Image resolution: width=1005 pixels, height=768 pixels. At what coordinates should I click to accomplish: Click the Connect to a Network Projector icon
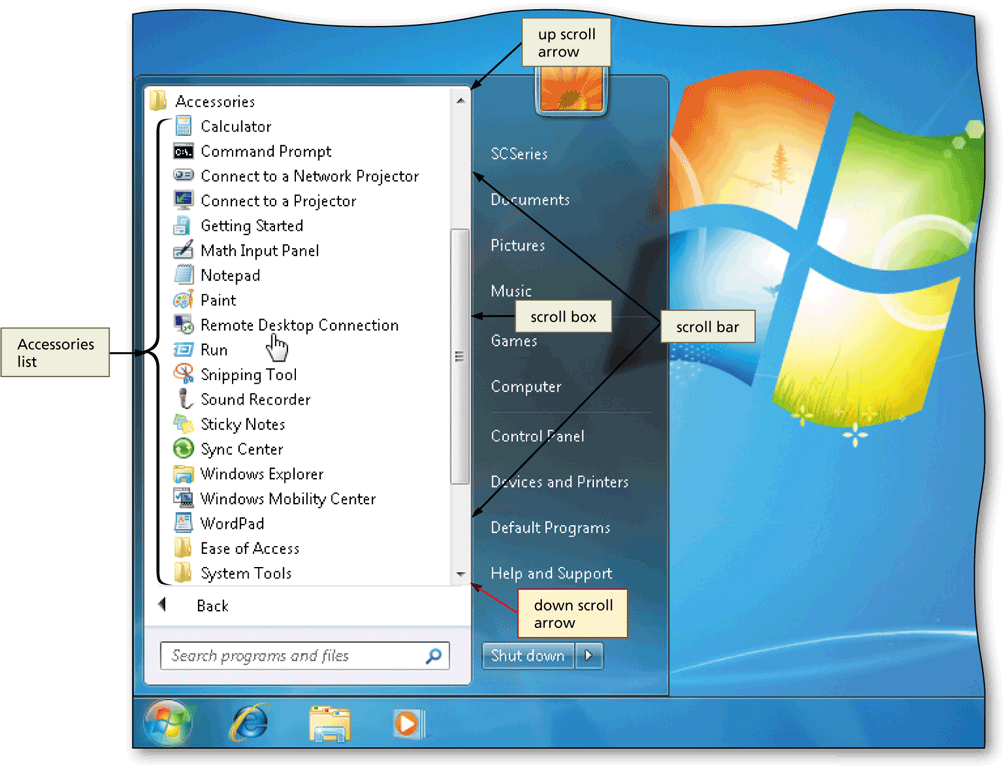click(183, 175)
